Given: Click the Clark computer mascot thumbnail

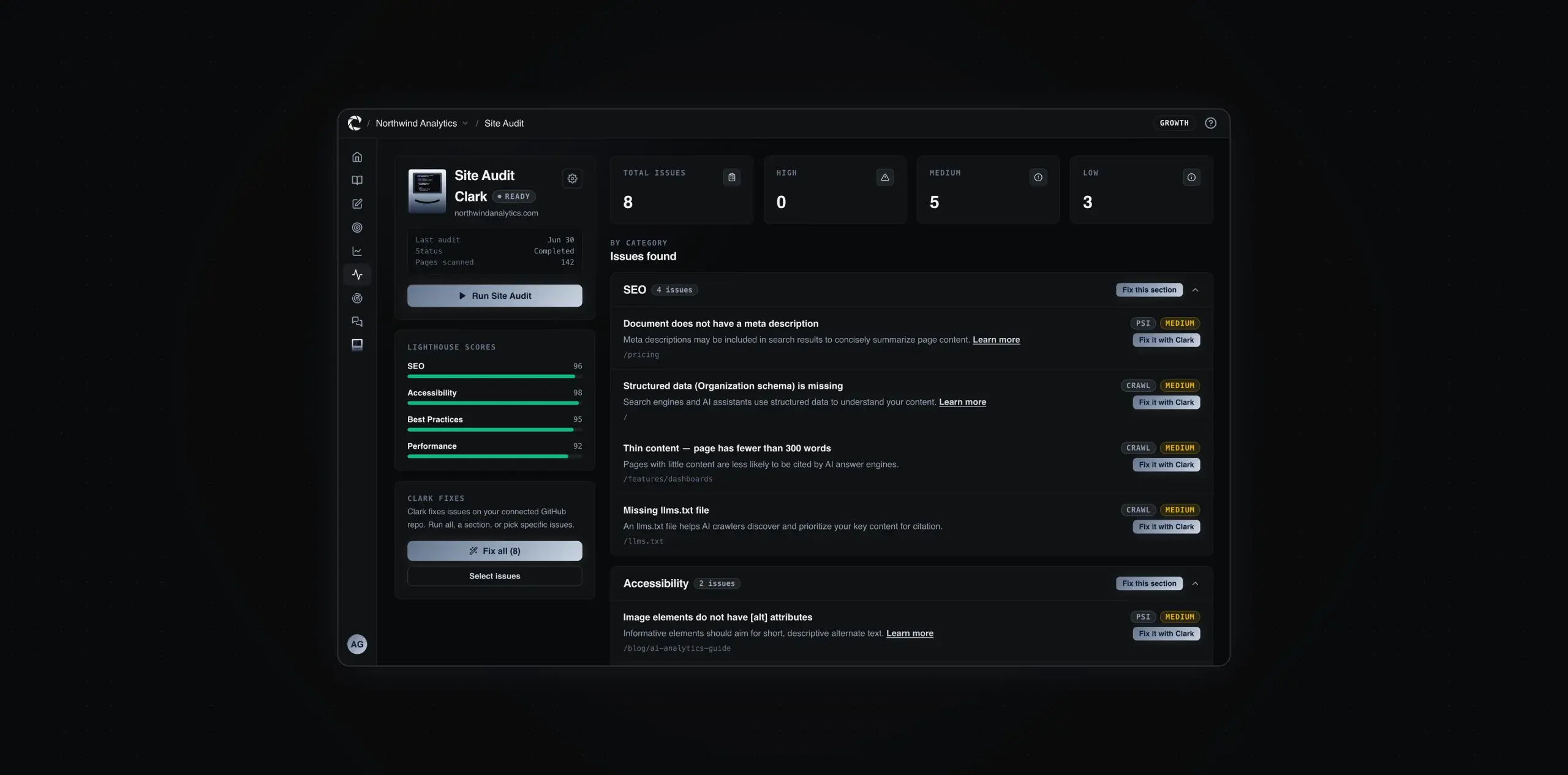Looking at the screenshot, I should (427, 191).
